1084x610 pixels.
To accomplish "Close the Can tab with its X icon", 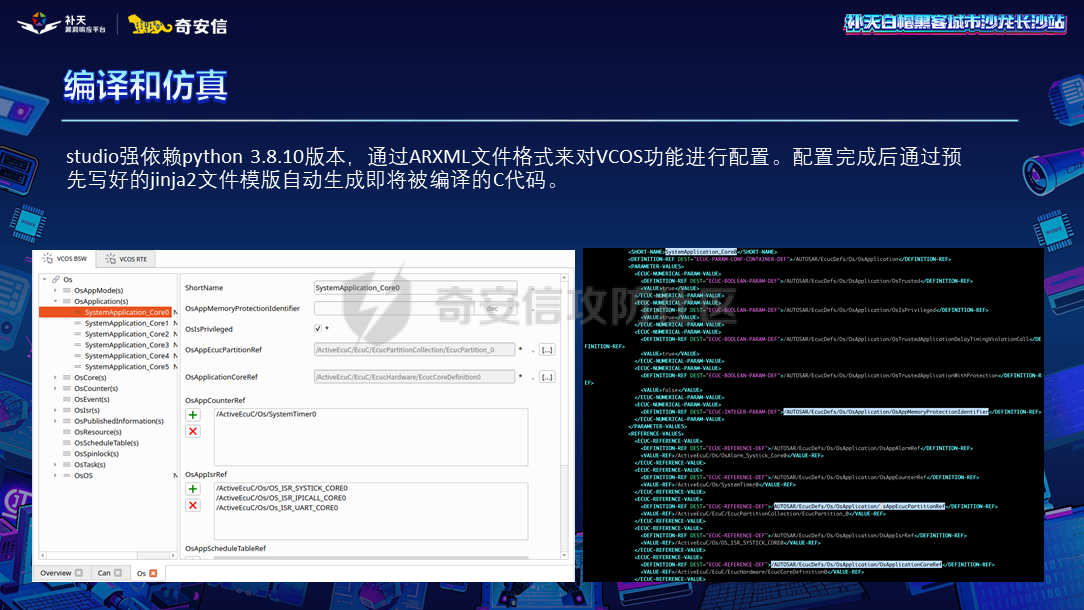I will 118,573.
